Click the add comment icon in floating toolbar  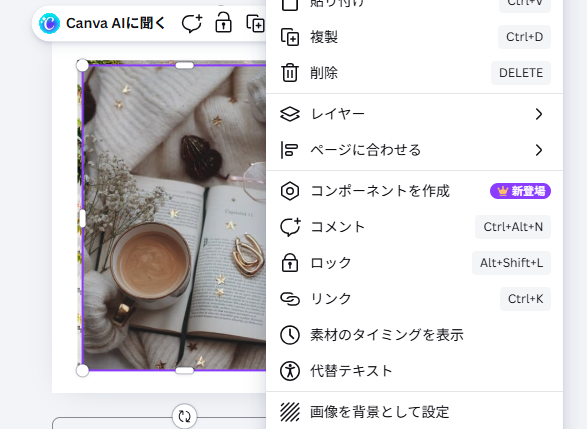192,24
